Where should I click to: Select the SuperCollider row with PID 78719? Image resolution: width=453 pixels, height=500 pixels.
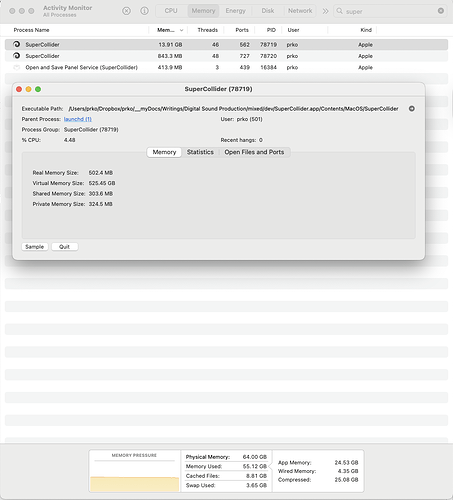(226, 44)
